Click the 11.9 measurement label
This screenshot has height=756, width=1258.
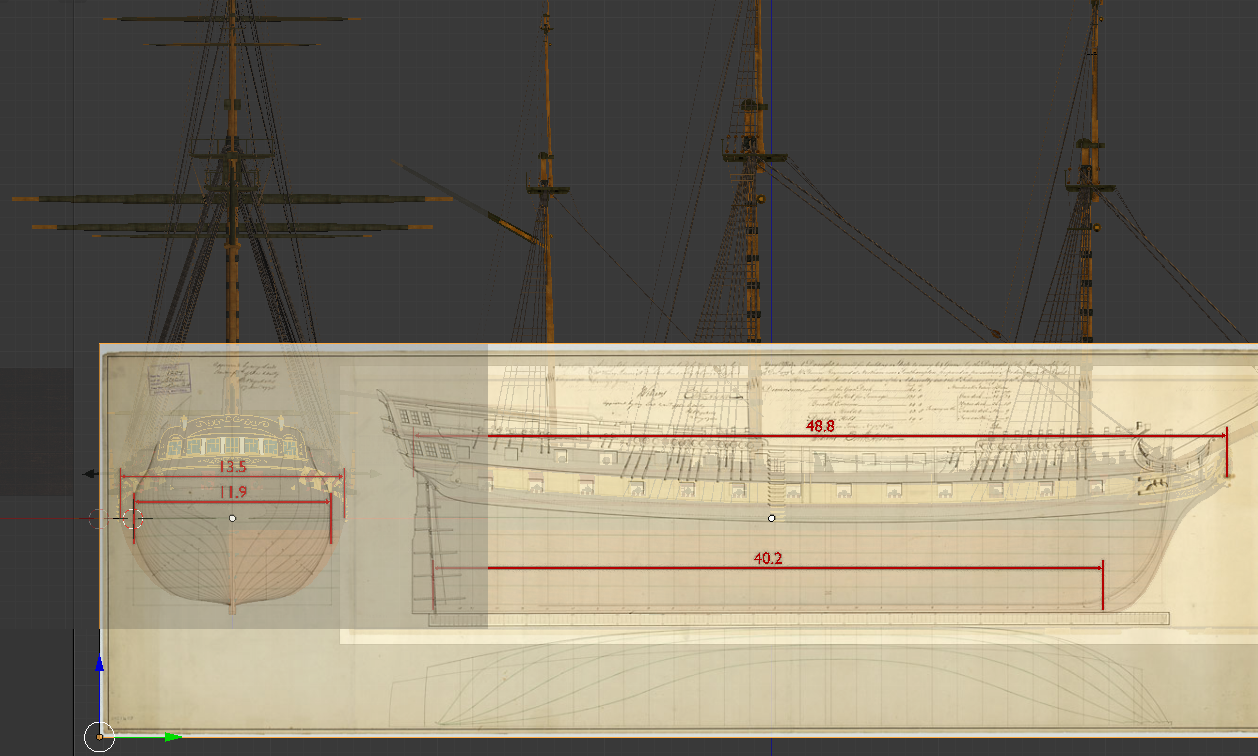pyautogui.click(x=232, y=491)
